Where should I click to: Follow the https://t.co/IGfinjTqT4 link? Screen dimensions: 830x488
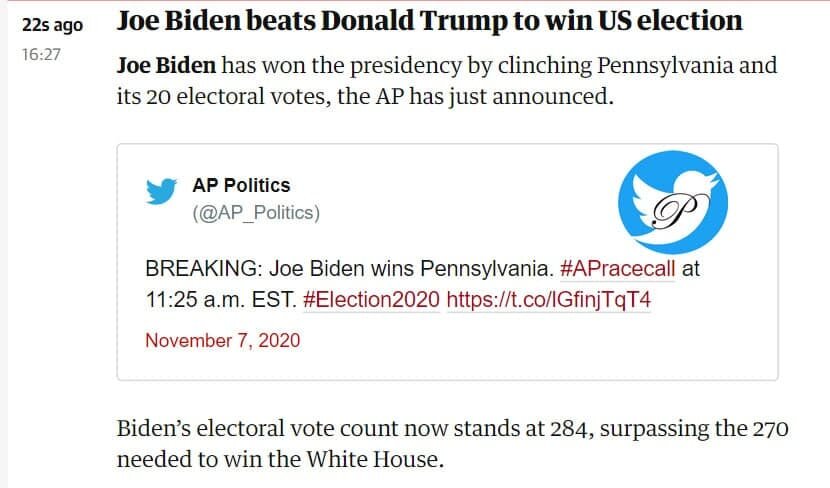point(548,300)
